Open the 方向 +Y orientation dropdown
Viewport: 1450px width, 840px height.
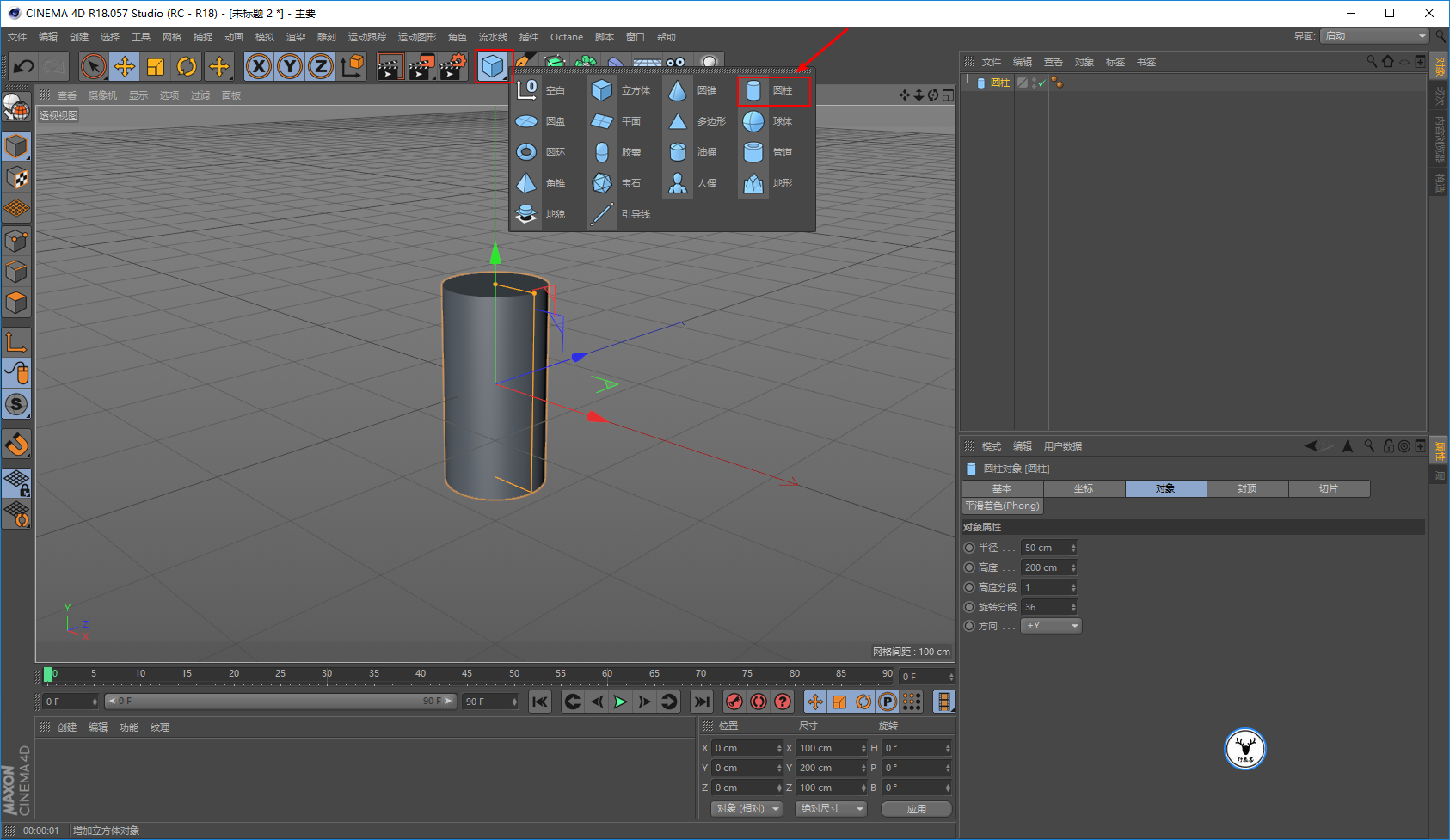pyautogui.click(x=1051, y=626)
